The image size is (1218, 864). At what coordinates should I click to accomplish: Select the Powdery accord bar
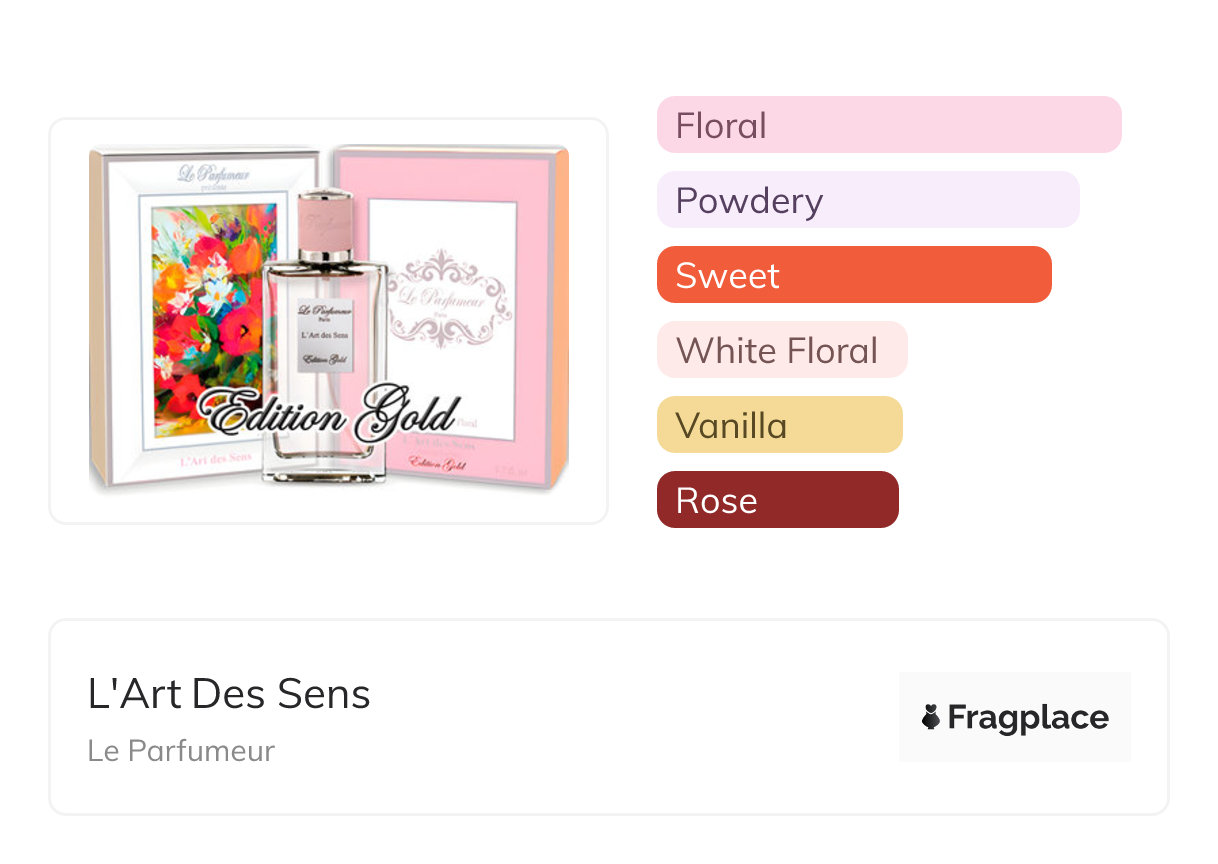click(868, 200)
